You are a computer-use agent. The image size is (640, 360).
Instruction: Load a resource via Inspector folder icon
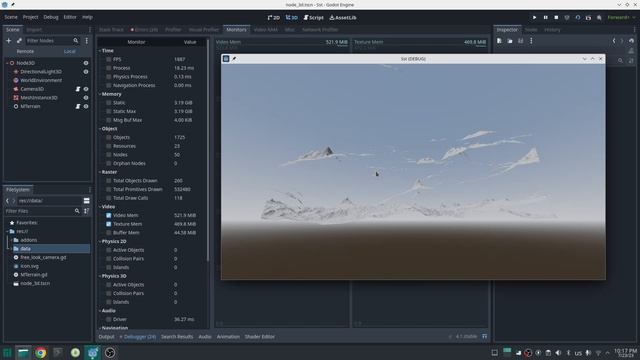click(x=510, y=41)
